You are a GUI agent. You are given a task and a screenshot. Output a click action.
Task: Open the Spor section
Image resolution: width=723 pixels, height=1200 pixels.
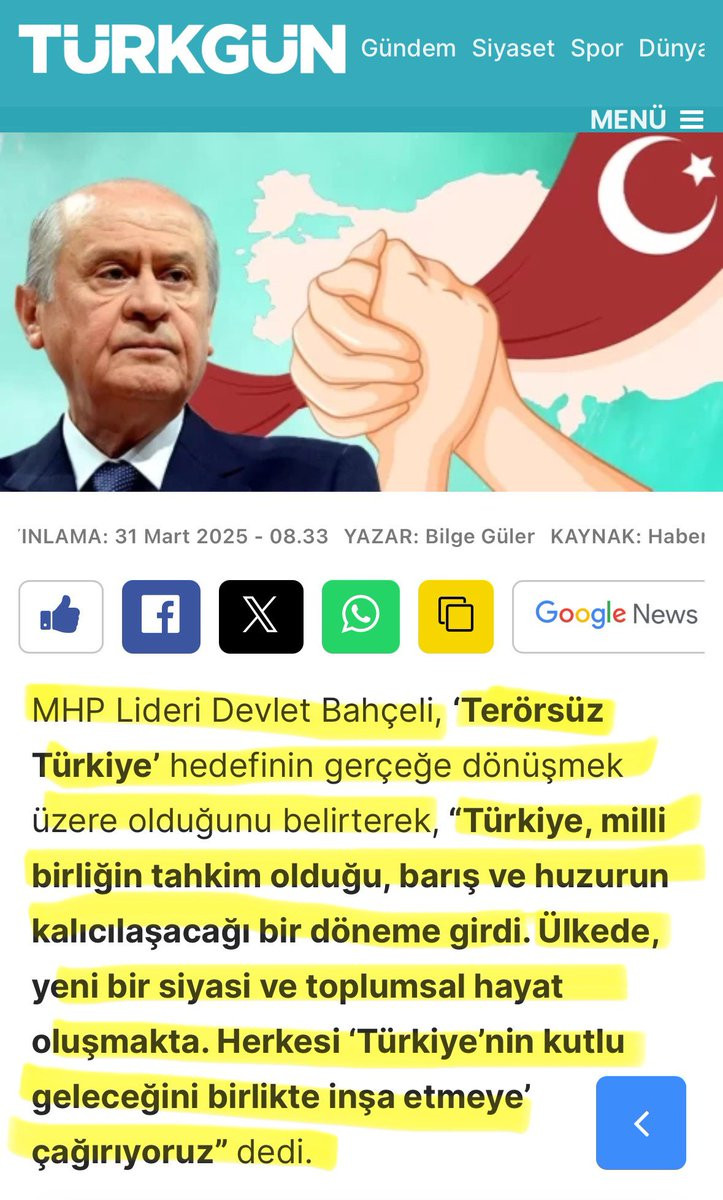pyautogui.click(x=597, y=48)
